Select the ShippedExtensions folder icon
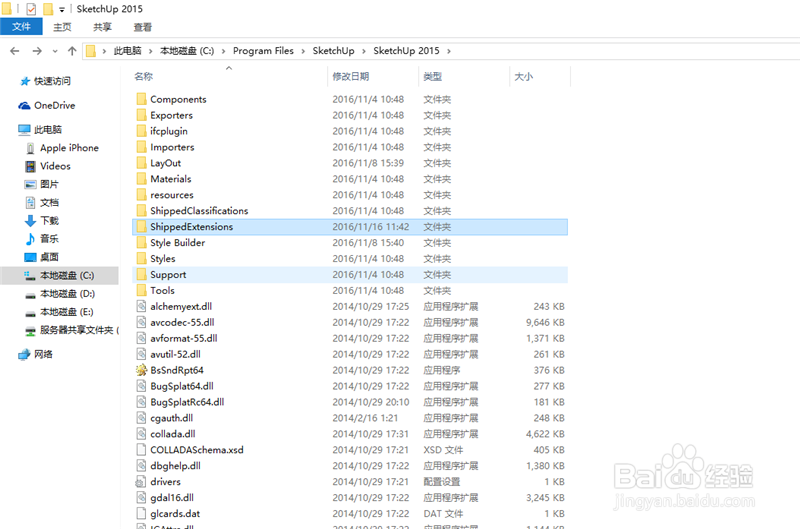Screen dimensions: 800x529 141,226
